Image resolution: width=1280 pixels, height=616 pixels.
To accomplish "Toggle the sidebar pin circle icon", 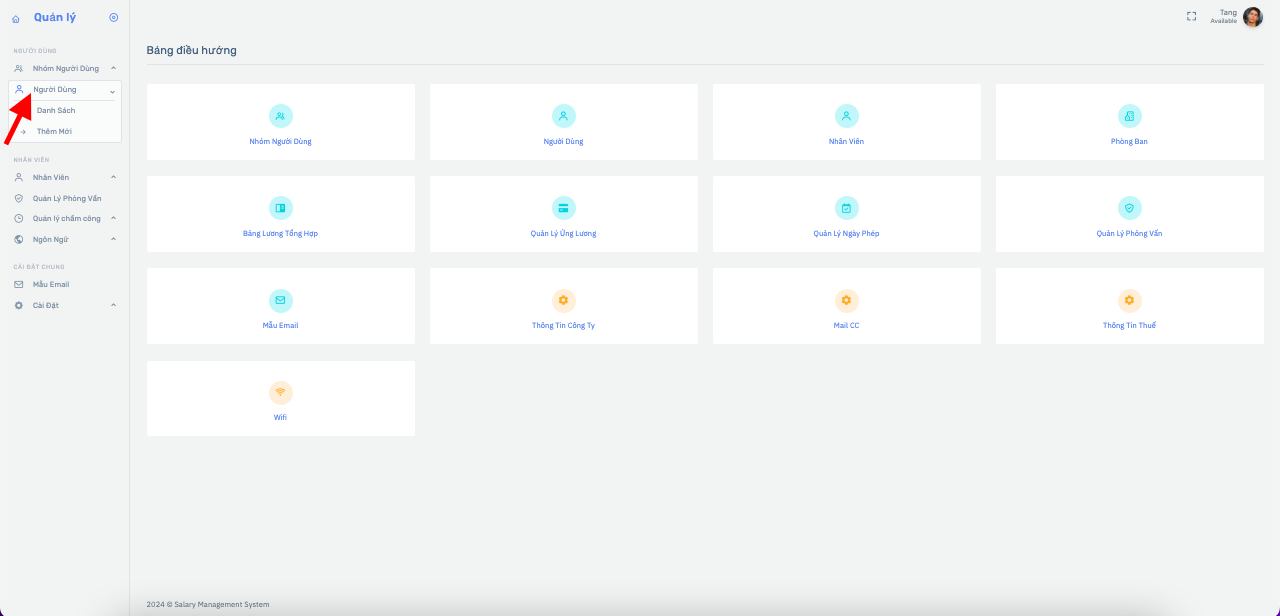I will click(x=113, y=18).
